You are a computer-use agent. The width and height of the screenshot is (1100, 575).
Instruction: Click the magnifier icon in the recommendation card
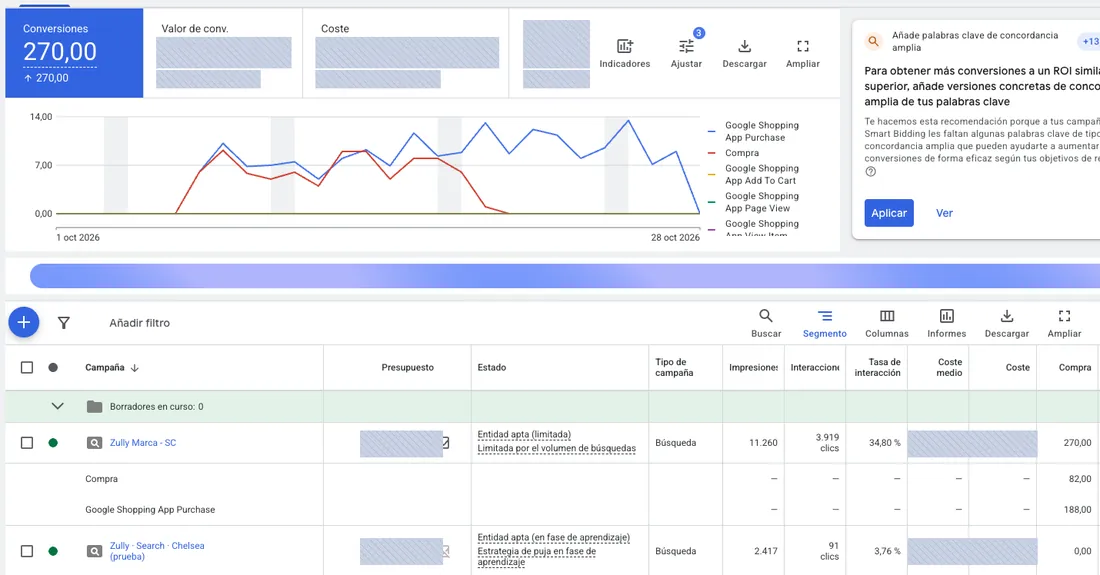click(873, 41)
